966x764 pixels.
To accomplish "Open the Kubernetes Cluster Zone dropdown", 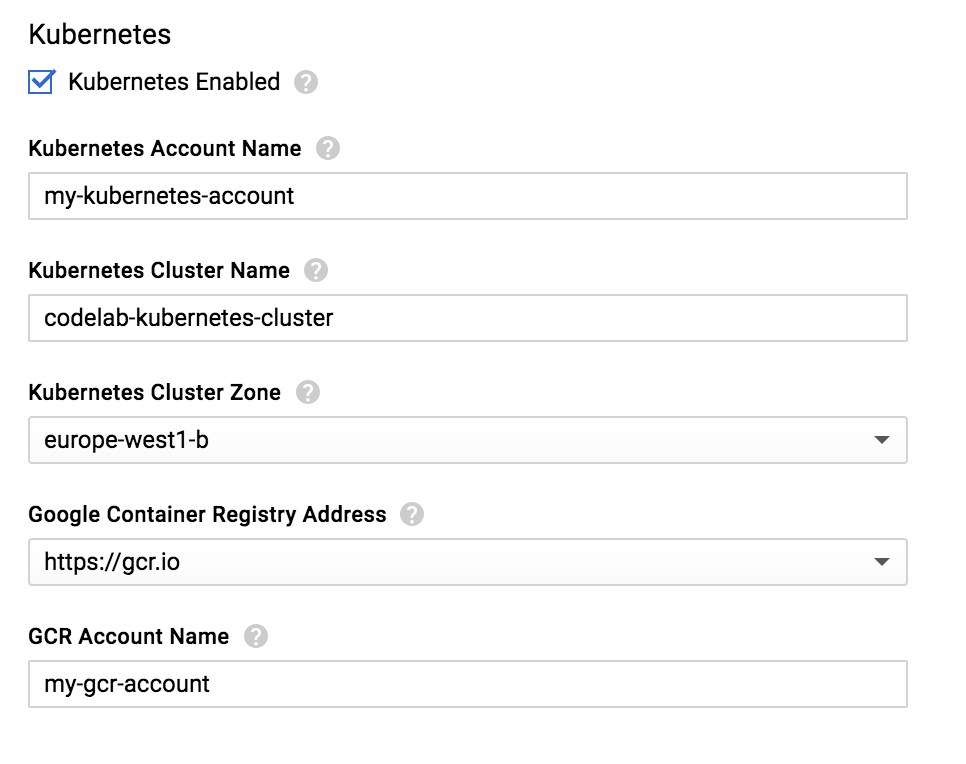I will [x=881, y=439].
